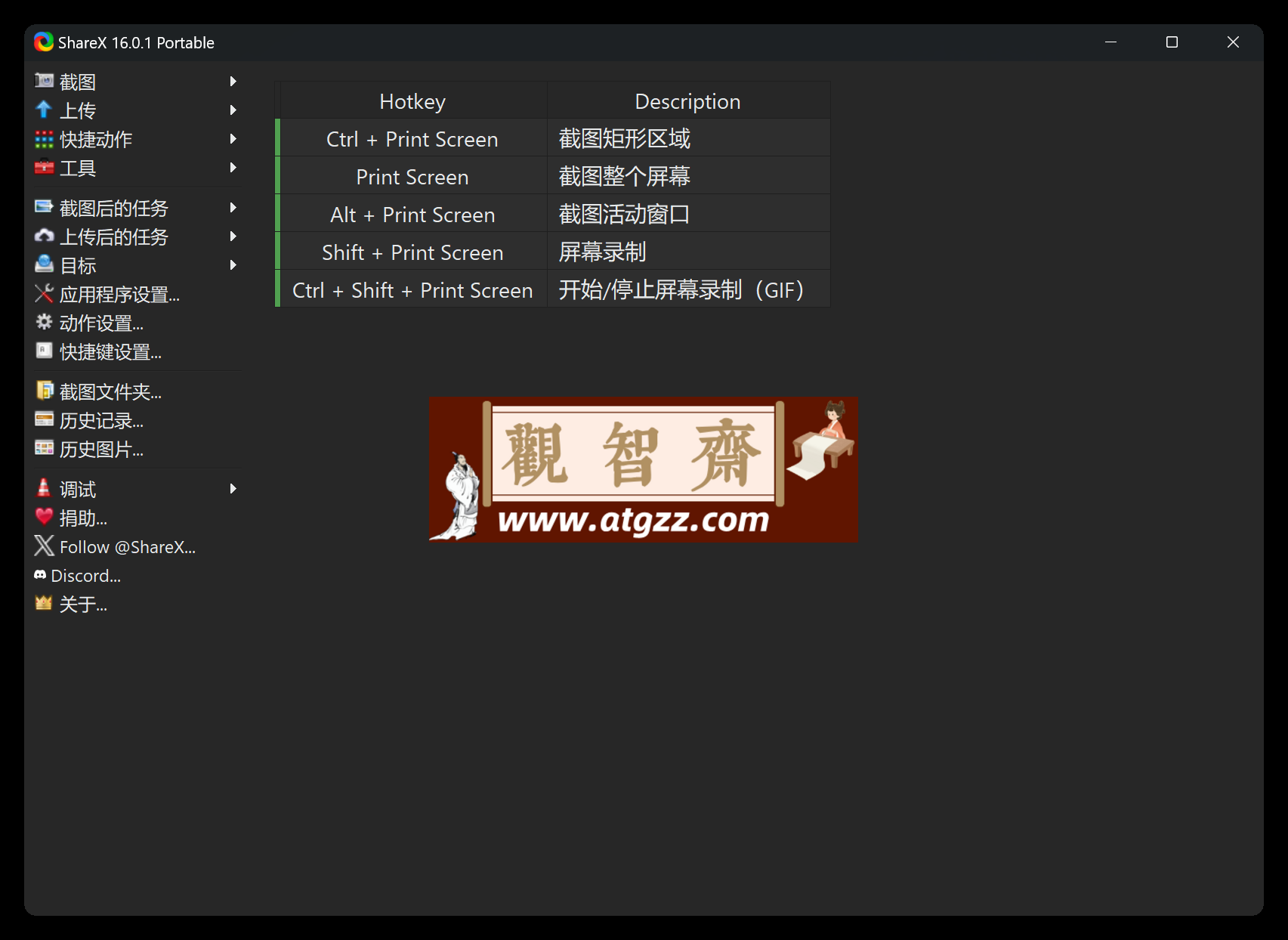Open 历史记录 history window
This screenshot has width=1288, height=940.
click(x=137, y=420)
